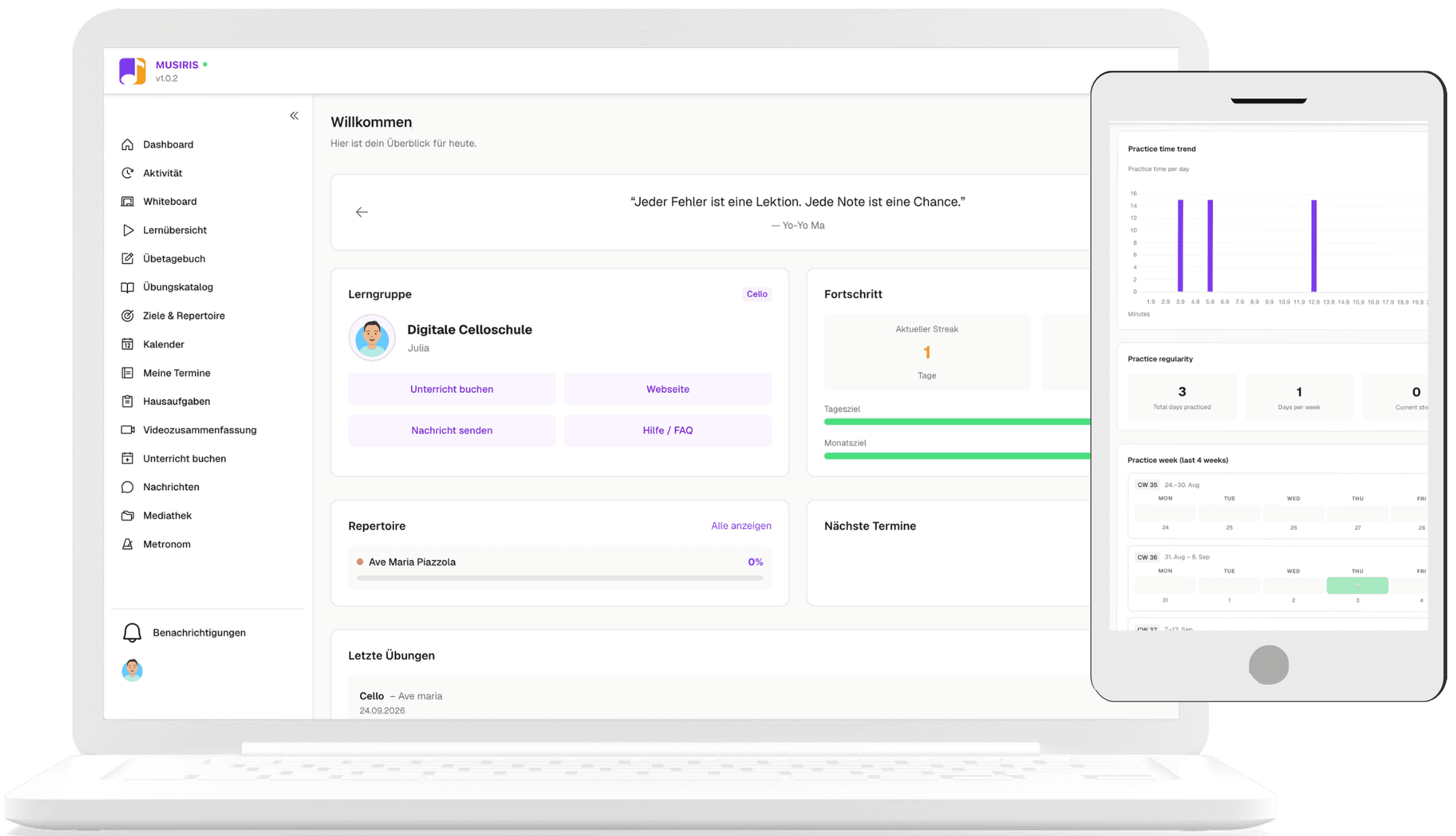This screenshot has height=836, width=1456.
Task: Open the Whiteboard menu label
Action: 170,201
